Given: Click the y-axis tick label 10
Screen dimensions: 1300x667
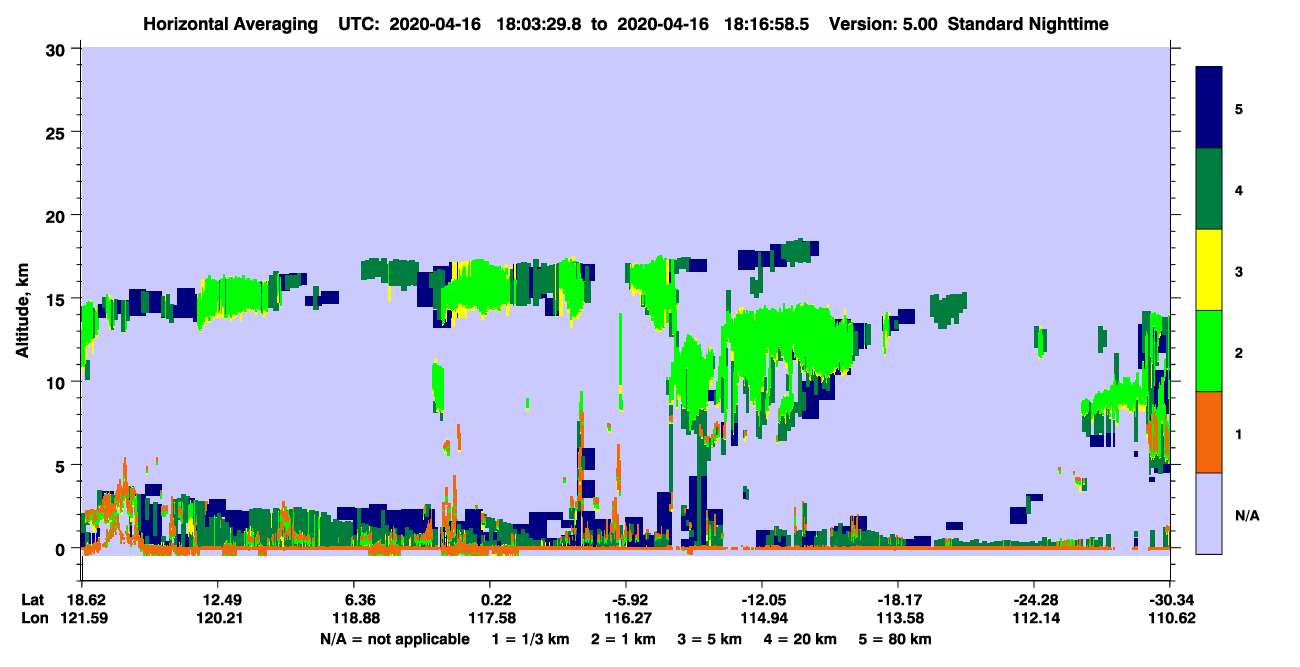Looking at the screenshot, I should pos(57,382).
